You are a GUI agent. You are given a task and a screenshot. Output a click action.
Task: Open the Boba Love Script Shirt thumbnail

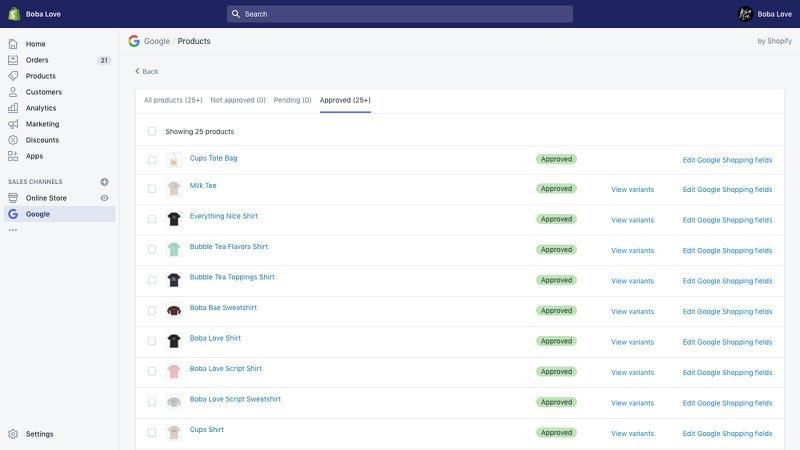tap(174, 371)
